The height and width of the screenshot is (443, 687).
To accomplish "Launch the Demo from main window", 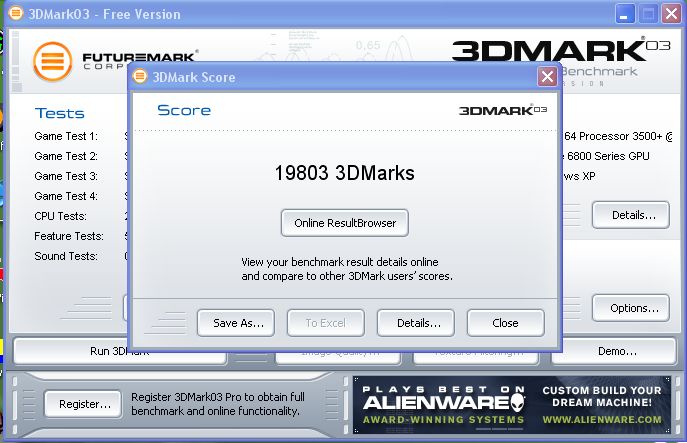I will 614,351.
